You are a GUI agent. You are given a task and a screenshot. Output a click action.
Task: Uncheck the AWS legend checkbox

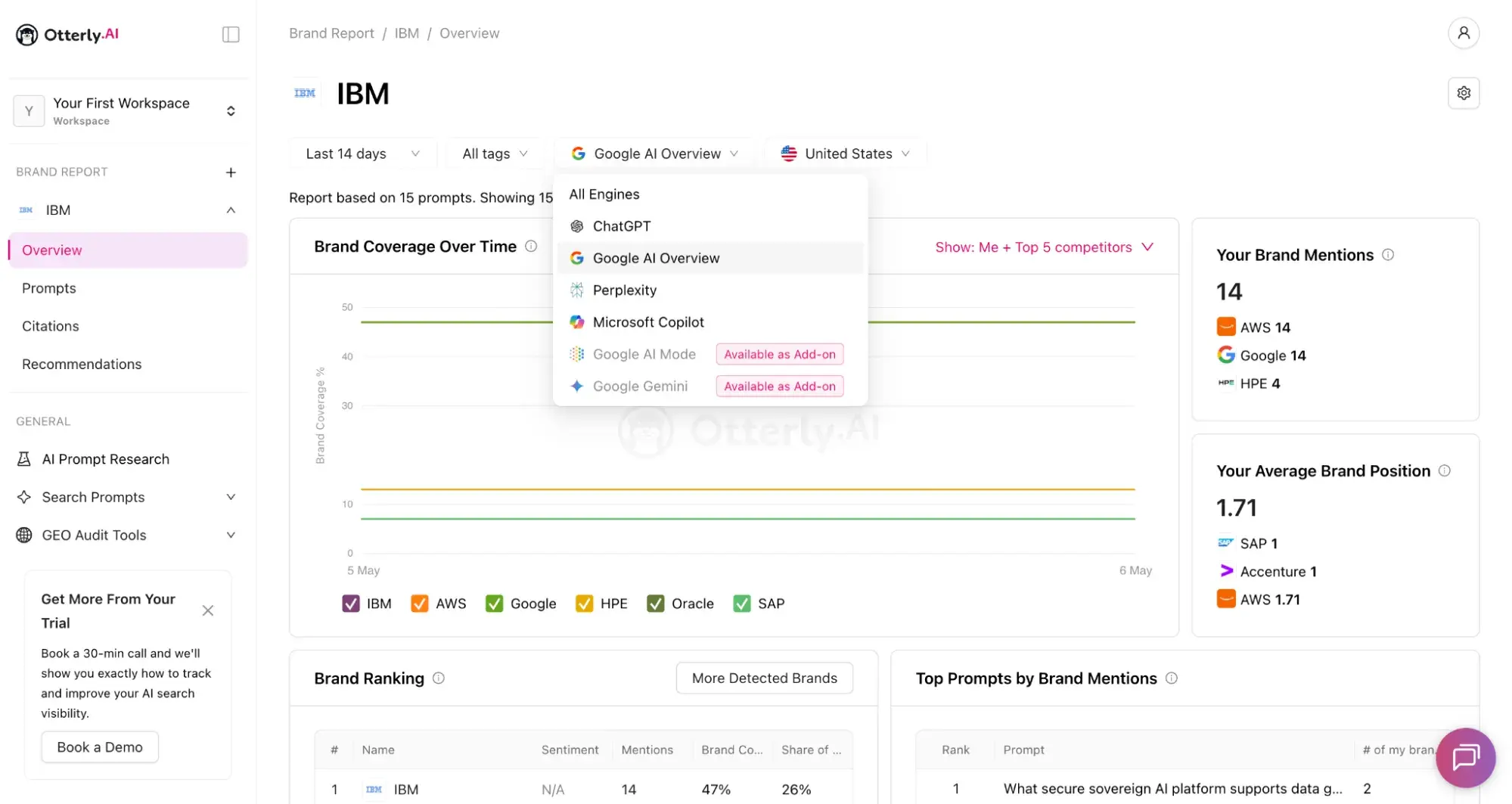click(419, 604)
